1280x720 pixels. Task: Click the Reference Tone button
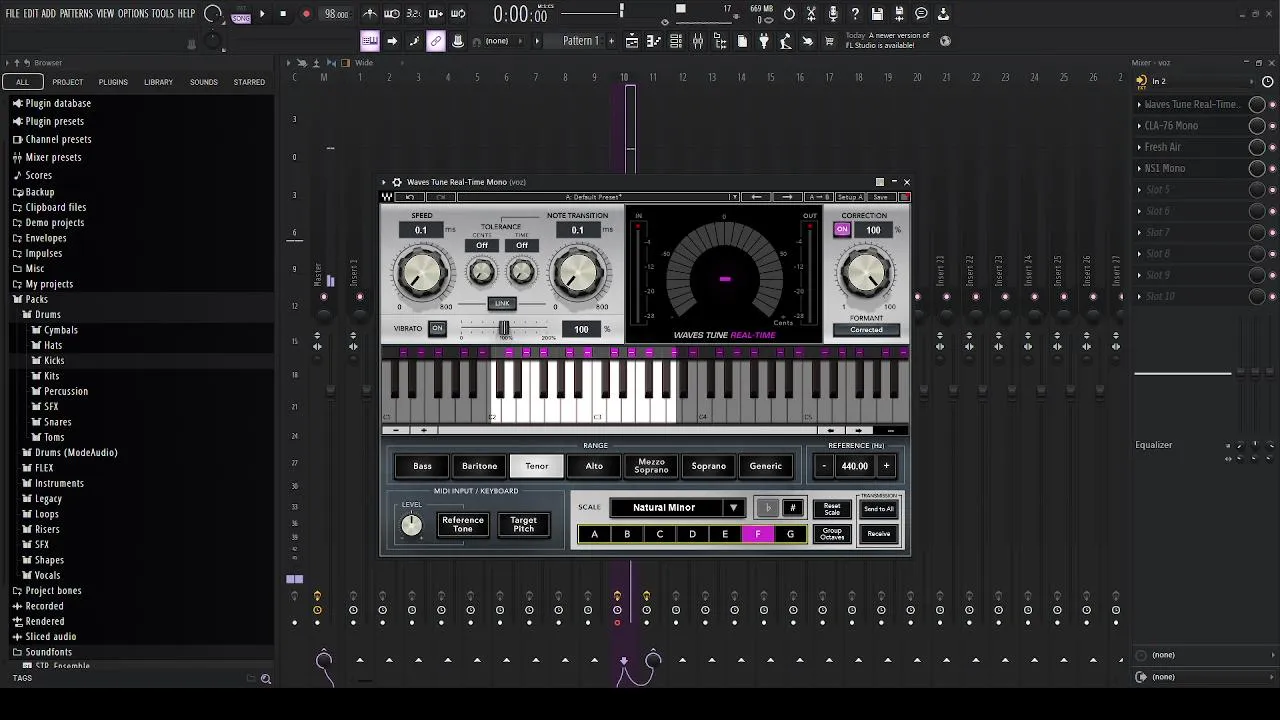(463, 525)
